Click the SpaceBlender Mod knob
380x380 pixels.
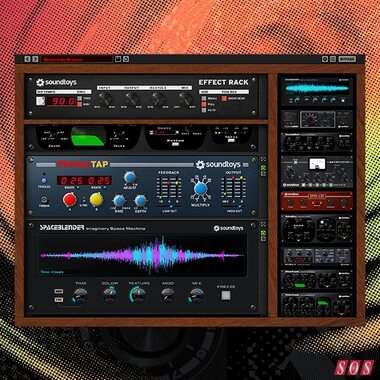point(168,295)
